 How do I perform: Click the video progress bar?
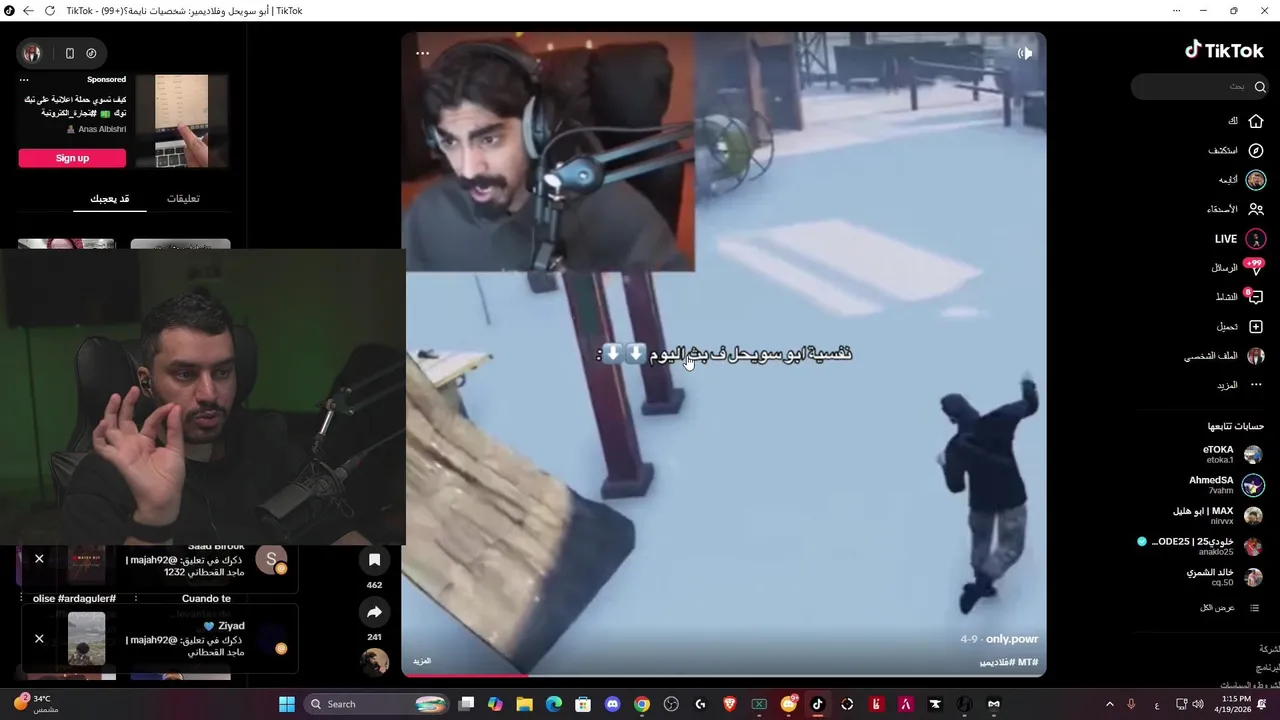pos(723,675)
